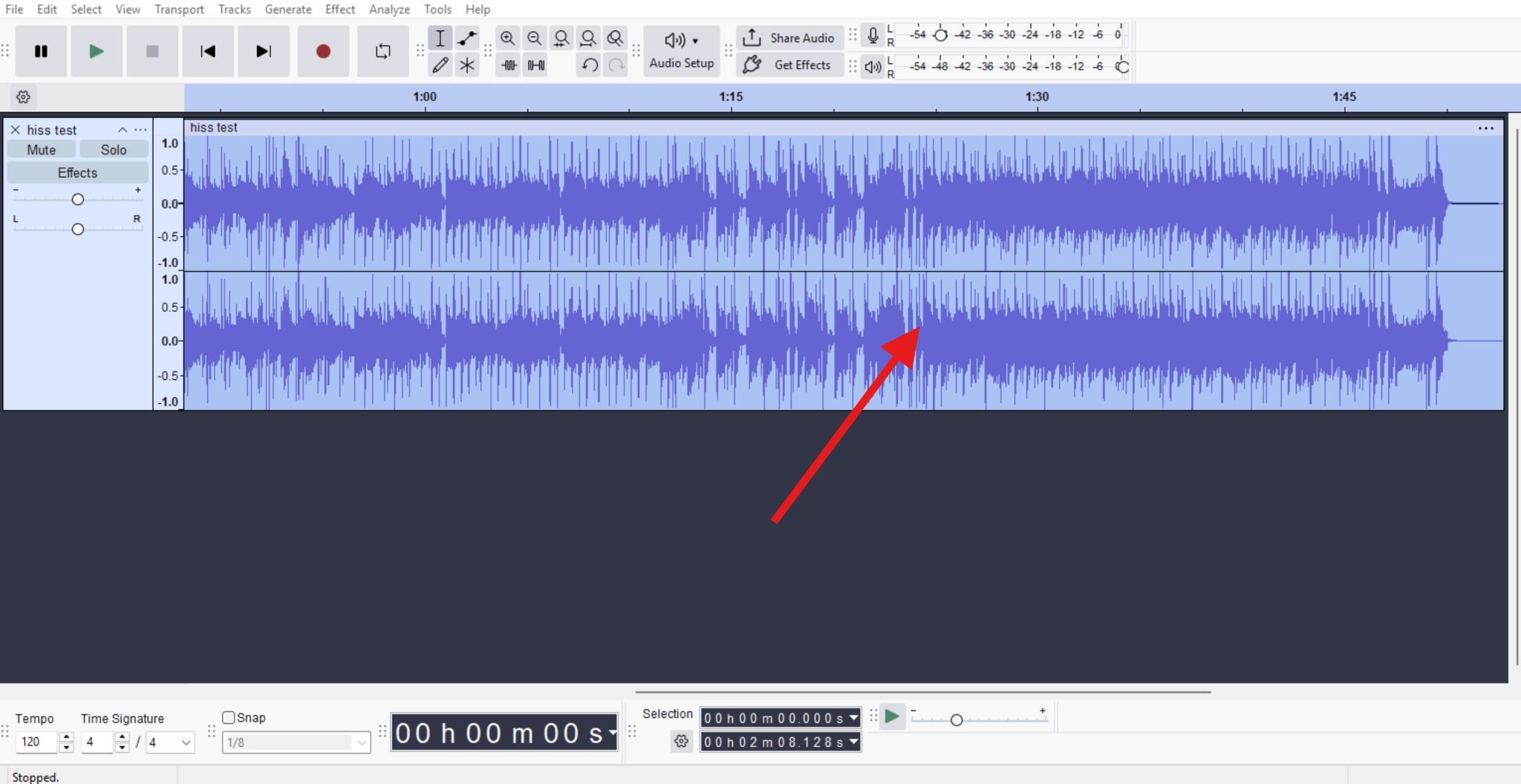The width and height of the screenshot is (1521, 784).
Task: Click Trim audio outside selection
Action: (x=508, y=65)
